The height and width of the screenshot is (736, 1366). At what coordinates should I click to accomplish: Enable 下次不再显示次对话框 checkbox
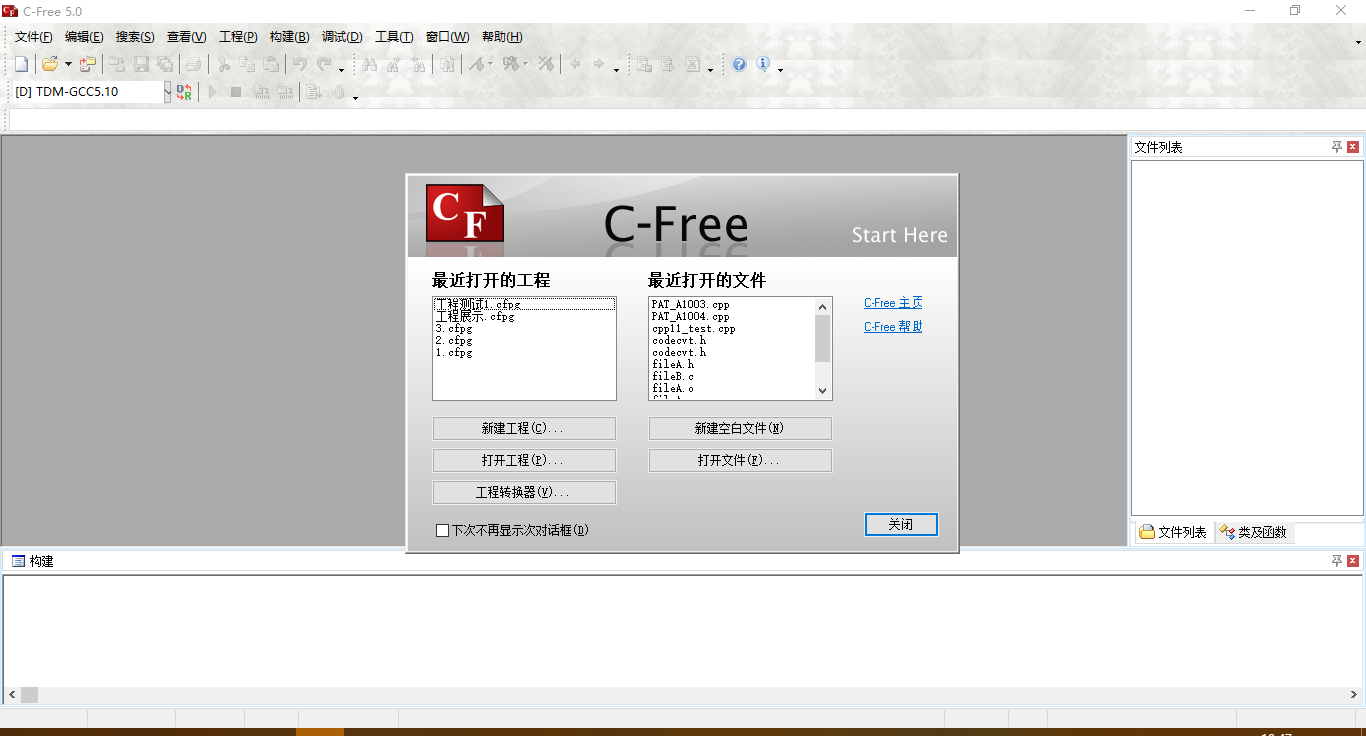pos(442,530)
